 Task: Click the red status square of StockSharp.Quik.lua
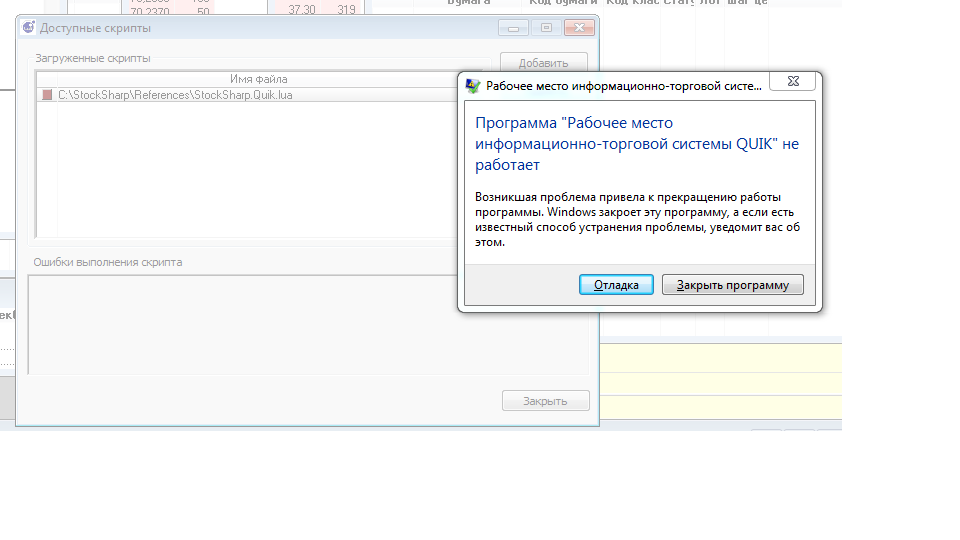point(47,95)
